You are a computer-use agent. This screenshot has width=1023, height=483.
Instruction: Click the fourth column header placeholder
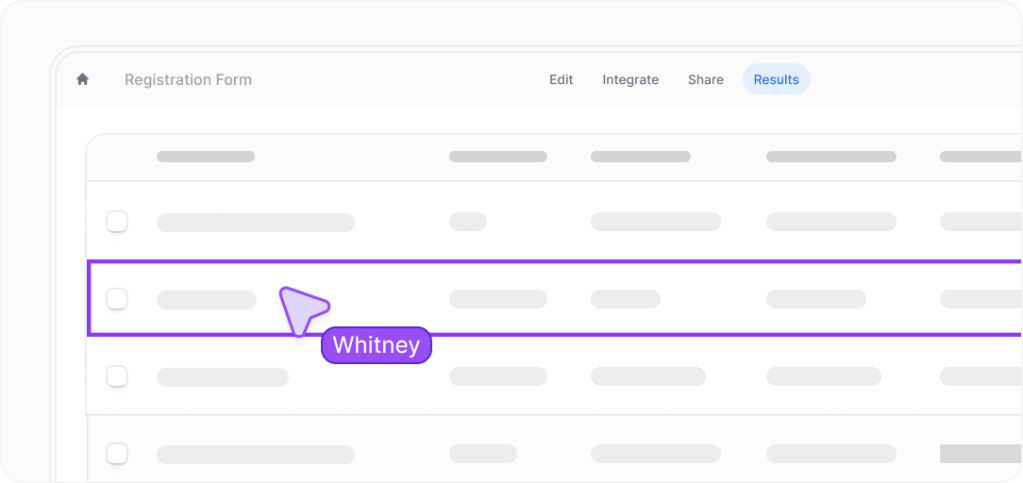point(831,156)
